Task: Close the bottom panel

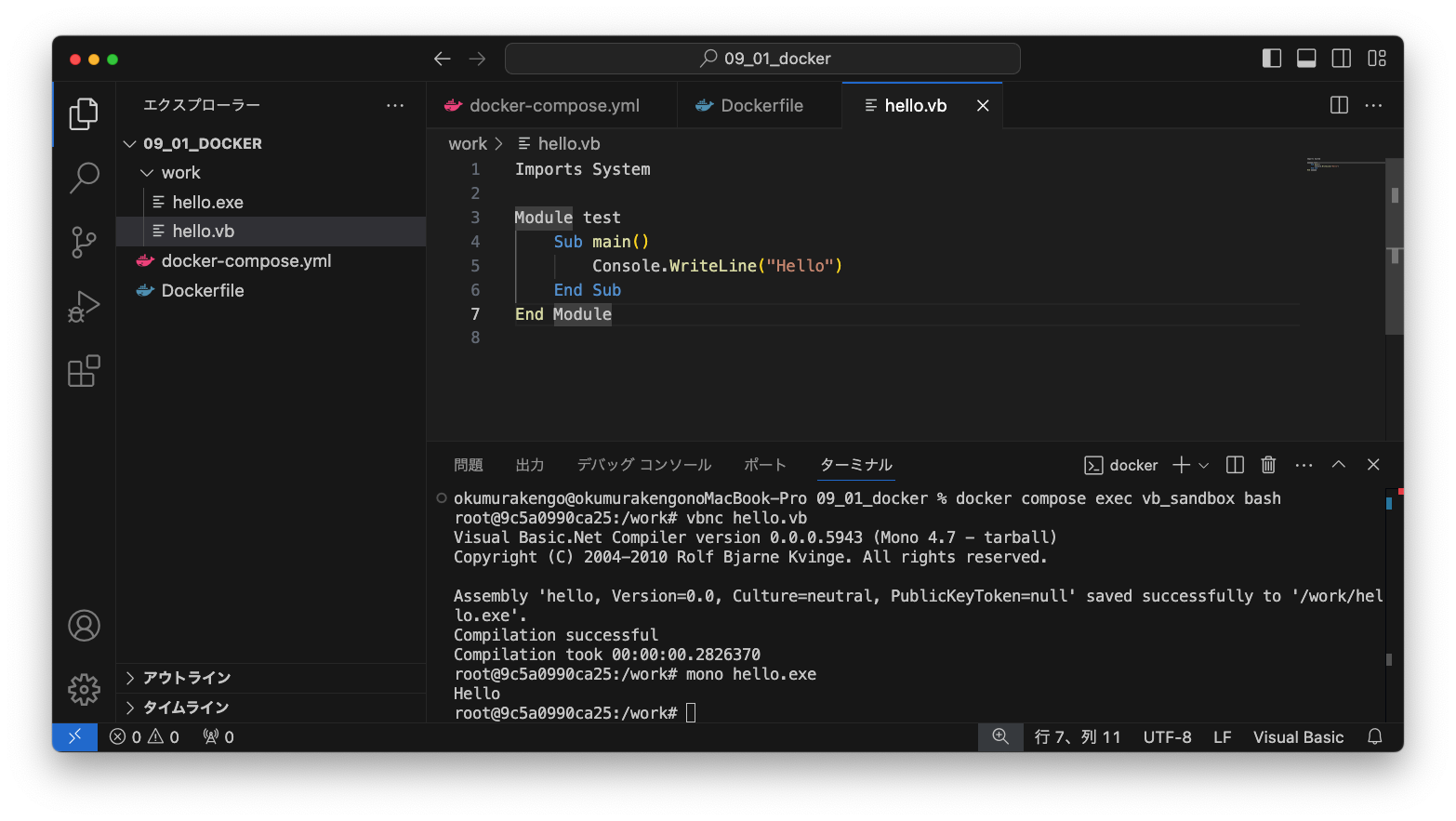Action: pyautogui.click(x=1373, y=465)
